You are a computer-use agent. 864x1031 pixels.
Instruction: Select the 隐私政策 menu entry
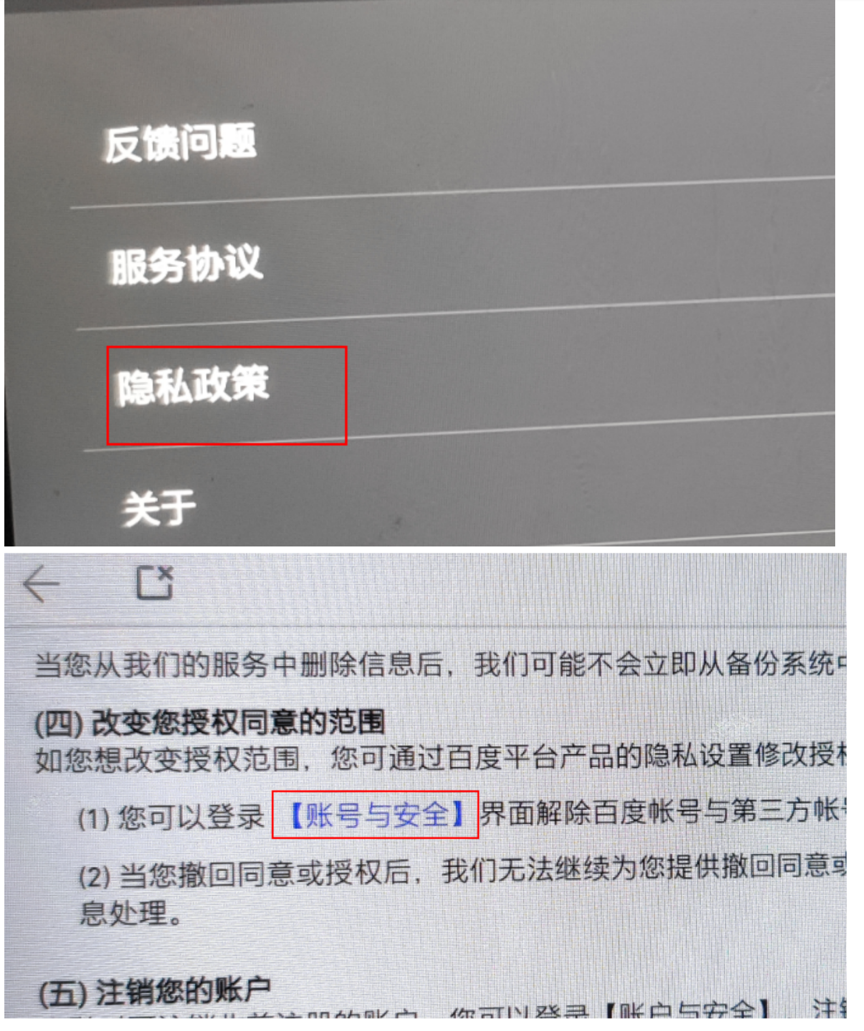193,385
